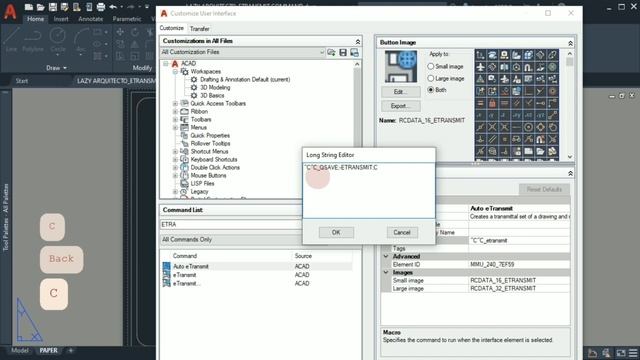Viewport: 640px width, 360px height.
Task: Click the Undo arrow in AutoCAD toolbar
Action: 113,7
